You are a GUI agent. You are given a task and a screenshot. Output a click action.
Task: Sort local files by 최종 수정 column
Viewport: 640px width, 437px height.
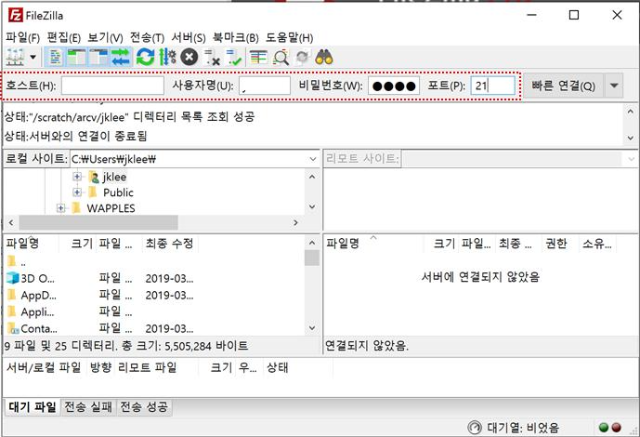[x=169, y=243]
